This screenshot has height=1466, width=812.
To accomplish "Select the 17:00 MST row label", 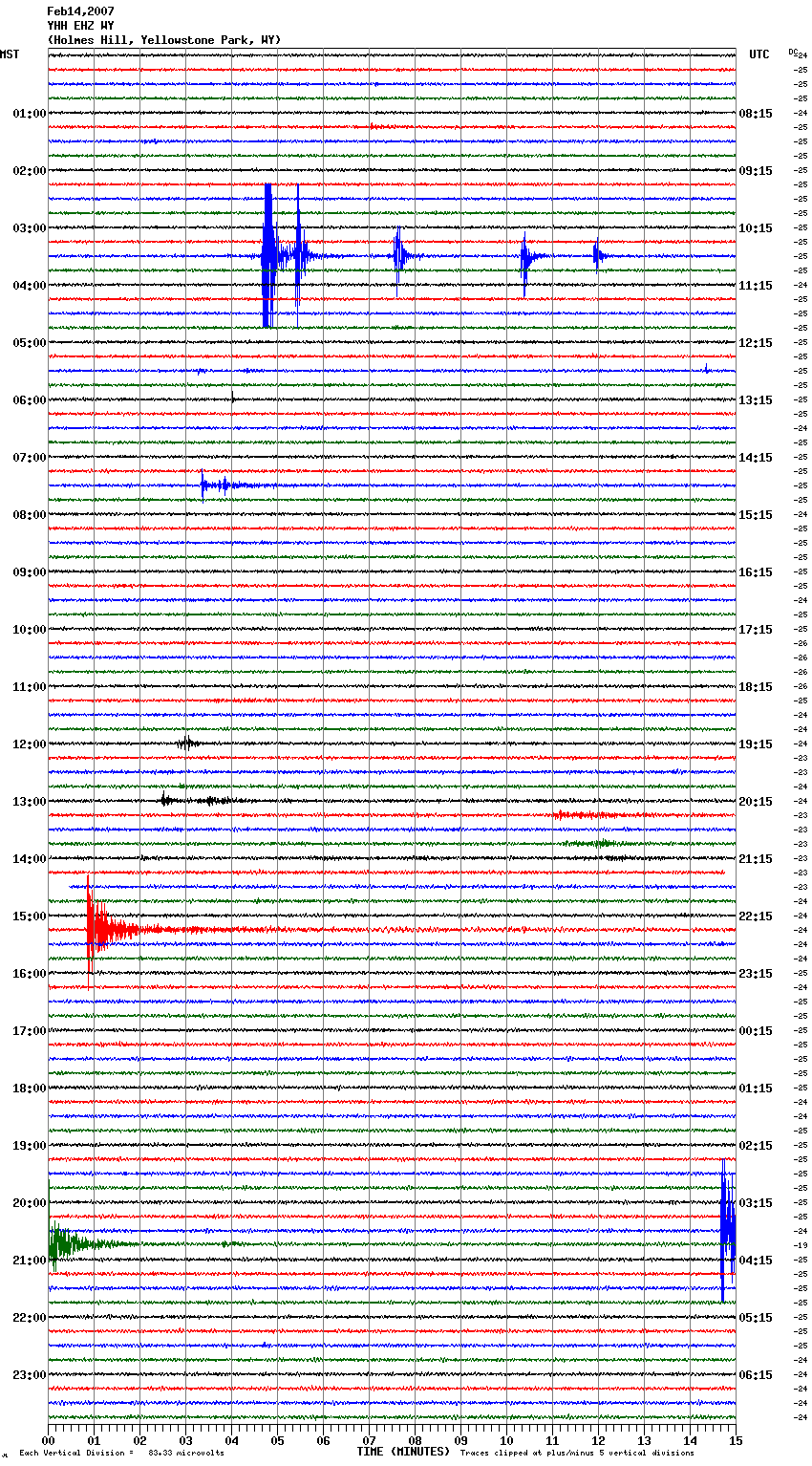I will (30, 1031).
